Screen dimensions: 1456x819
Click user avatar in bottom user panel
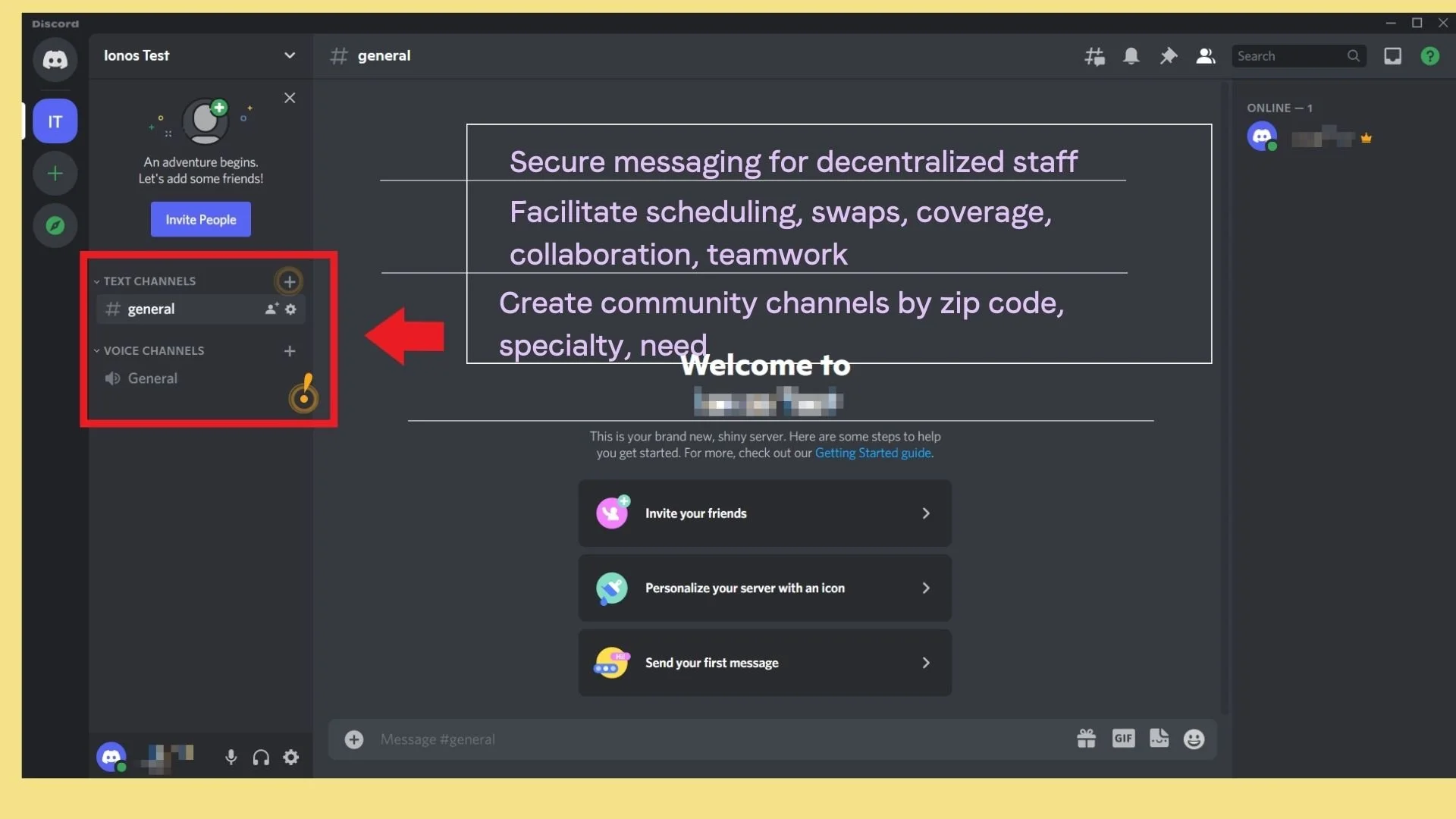click(111, 757)
